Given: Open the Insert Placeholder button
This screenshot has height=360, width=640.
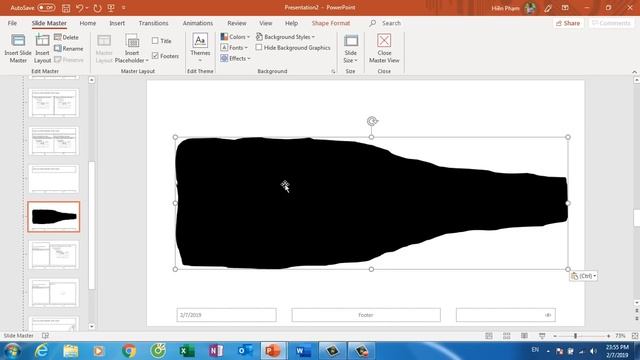Looking at the screenshot, I should pos(132,49).
